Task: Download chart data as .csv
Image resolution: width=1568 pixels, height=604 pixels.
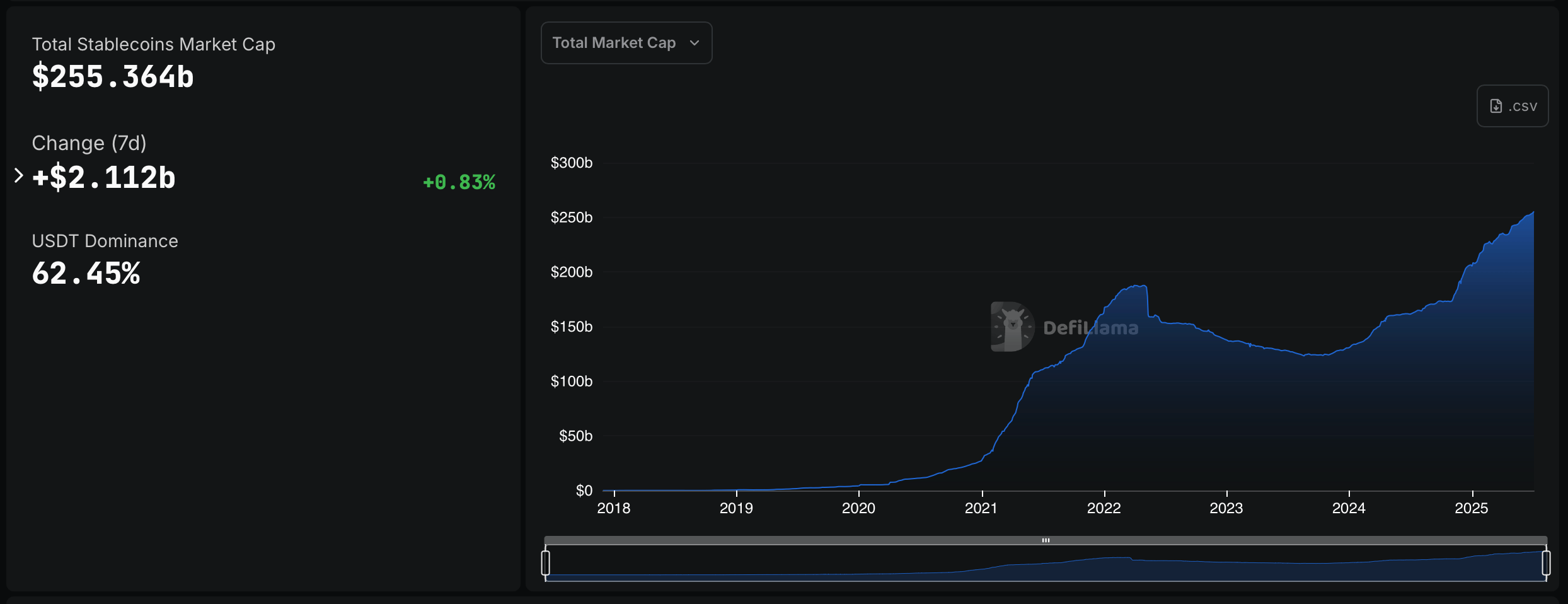Action: tap(1513, 106)
